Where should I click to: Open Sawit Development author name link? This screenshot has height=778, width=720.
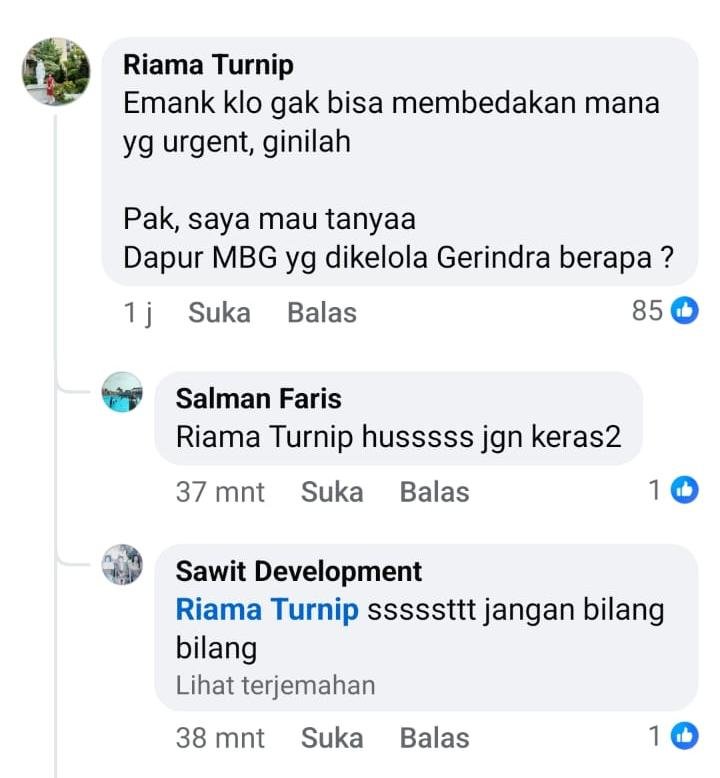pyautogui.click(x=299, y=571)
